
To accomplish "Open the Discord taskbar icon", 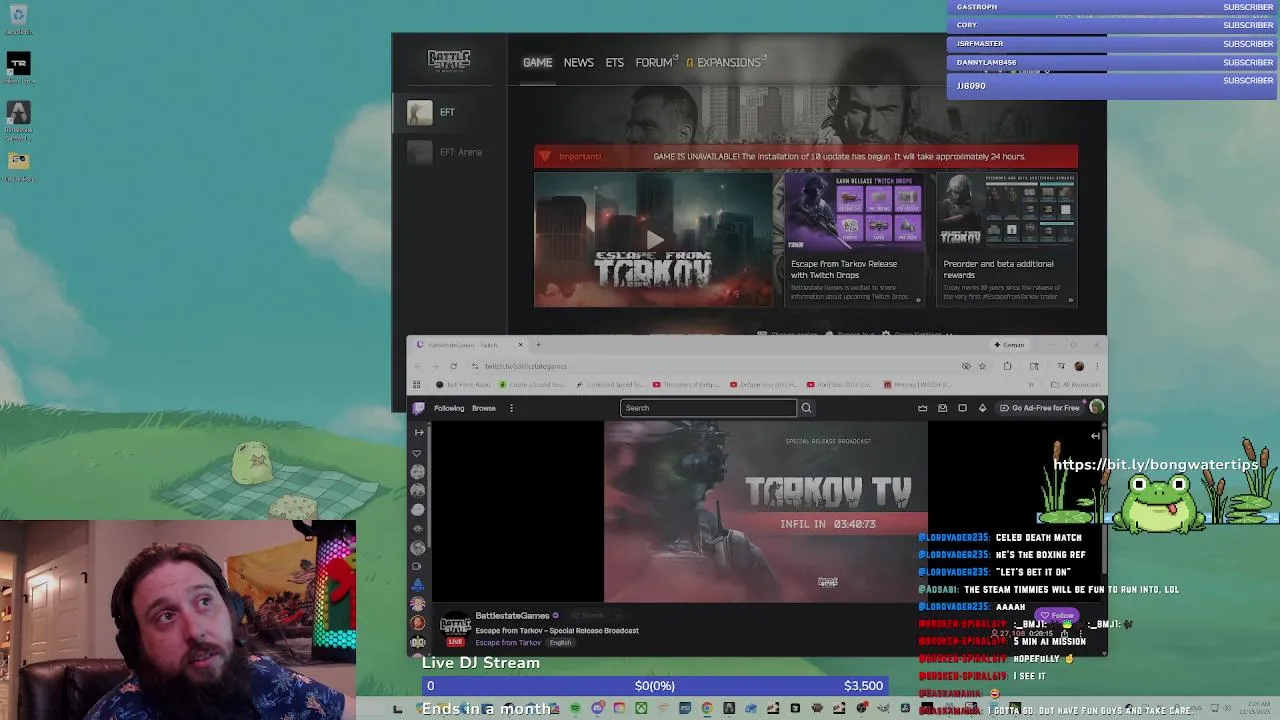I will tap(597, 709).
